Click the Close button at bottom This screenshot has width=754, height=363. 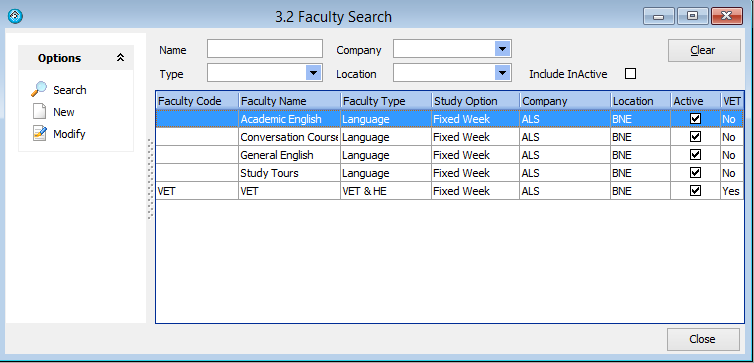pyautogui.click(x=703, y=339)
